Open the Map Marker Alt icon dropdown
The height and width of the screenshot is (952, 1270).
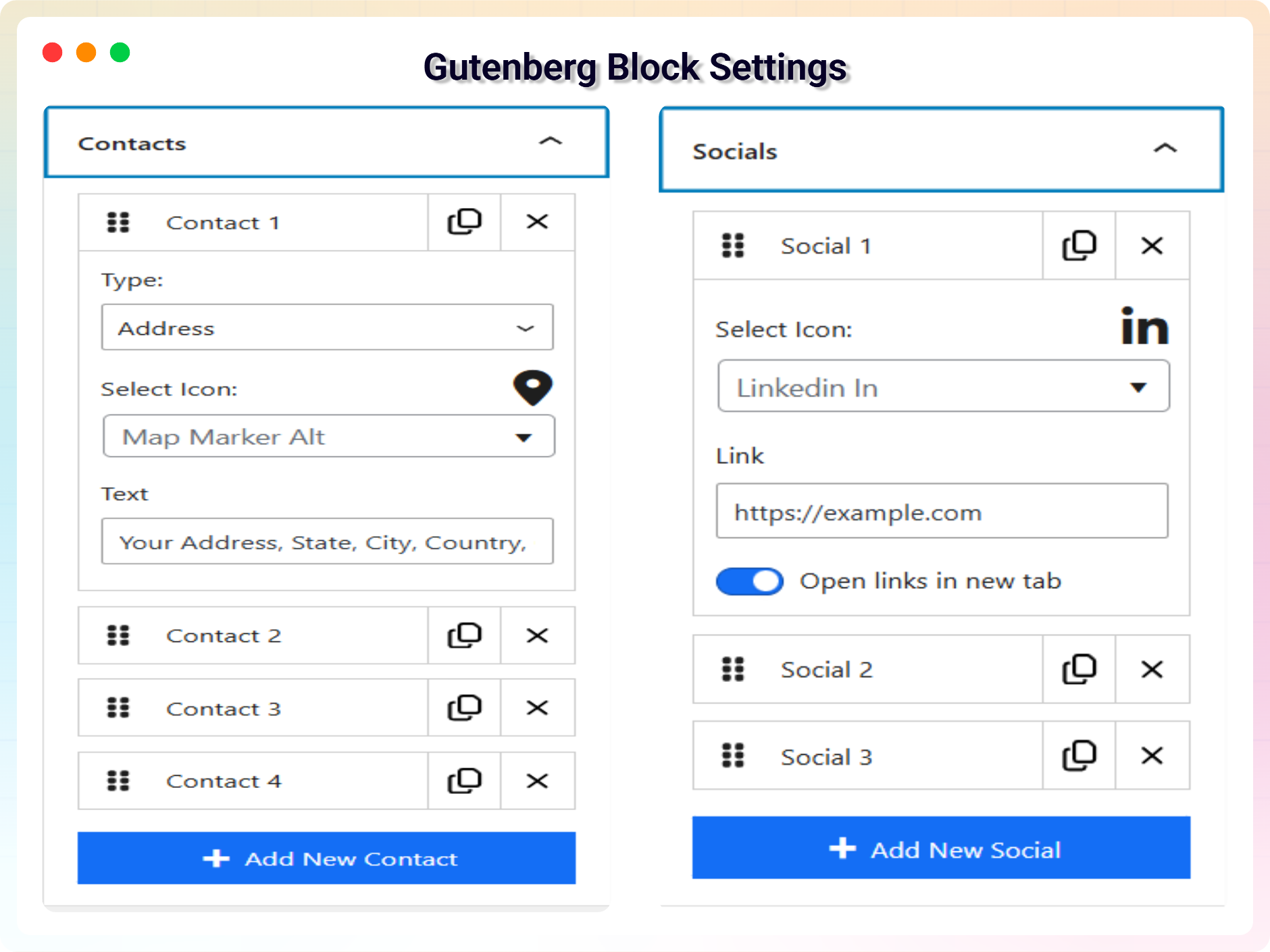tap(328, 437)
